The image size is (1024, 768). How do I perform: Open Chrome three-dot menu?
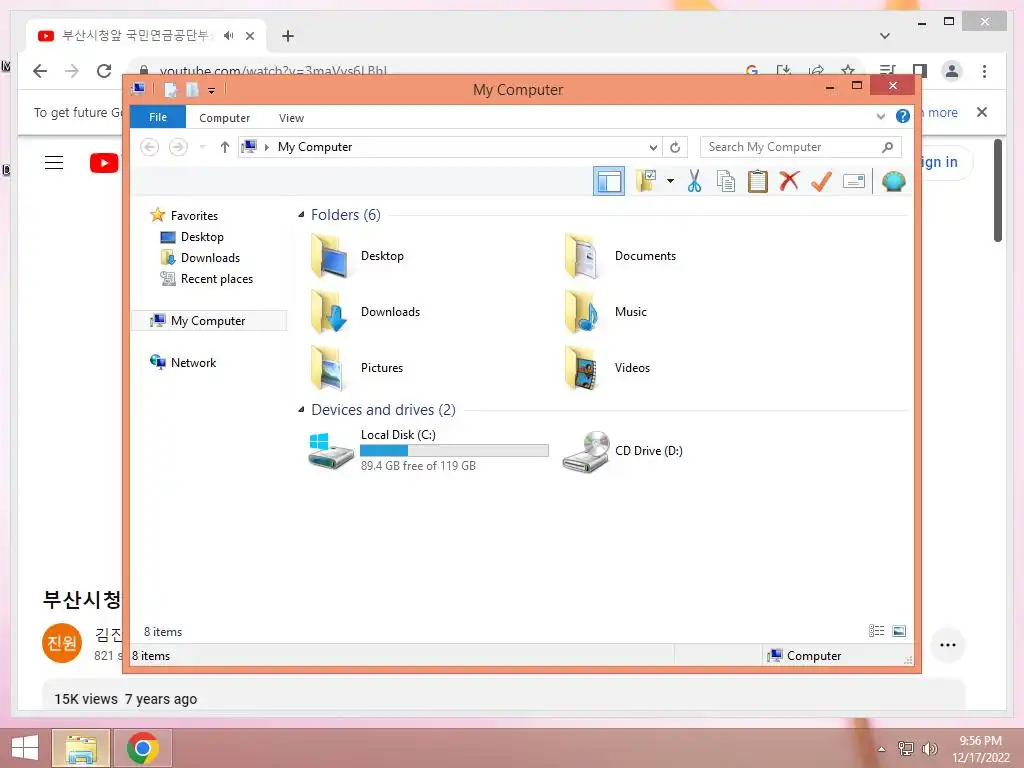pos(984,71)
